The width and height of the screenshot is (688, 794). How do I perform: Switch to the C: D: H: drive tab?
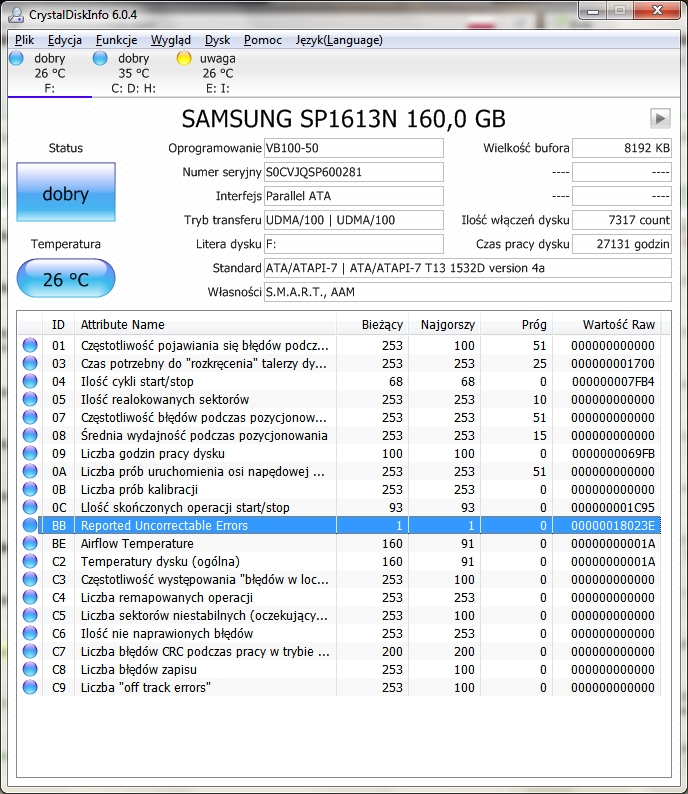[134, 73]
